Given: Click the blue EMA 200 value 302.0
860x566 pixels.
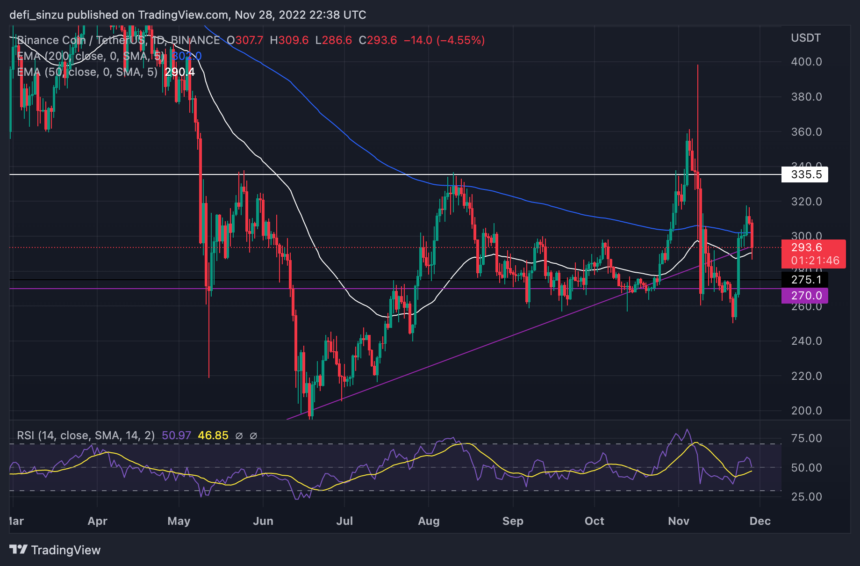Looking at the screenshot, I should pyautogui.click(x=190, y=56).
